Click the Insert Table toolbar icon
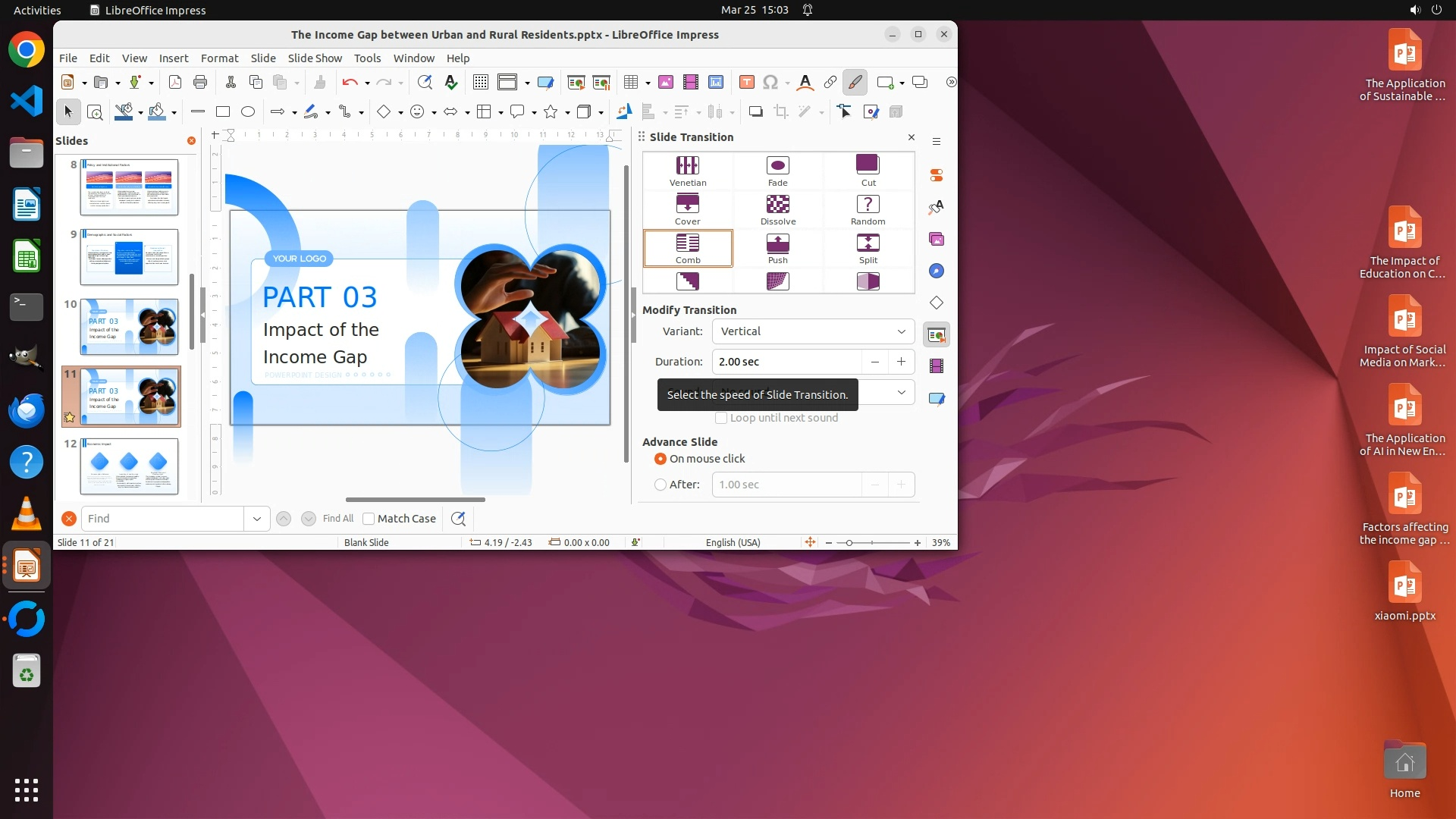 click(630, 82)
